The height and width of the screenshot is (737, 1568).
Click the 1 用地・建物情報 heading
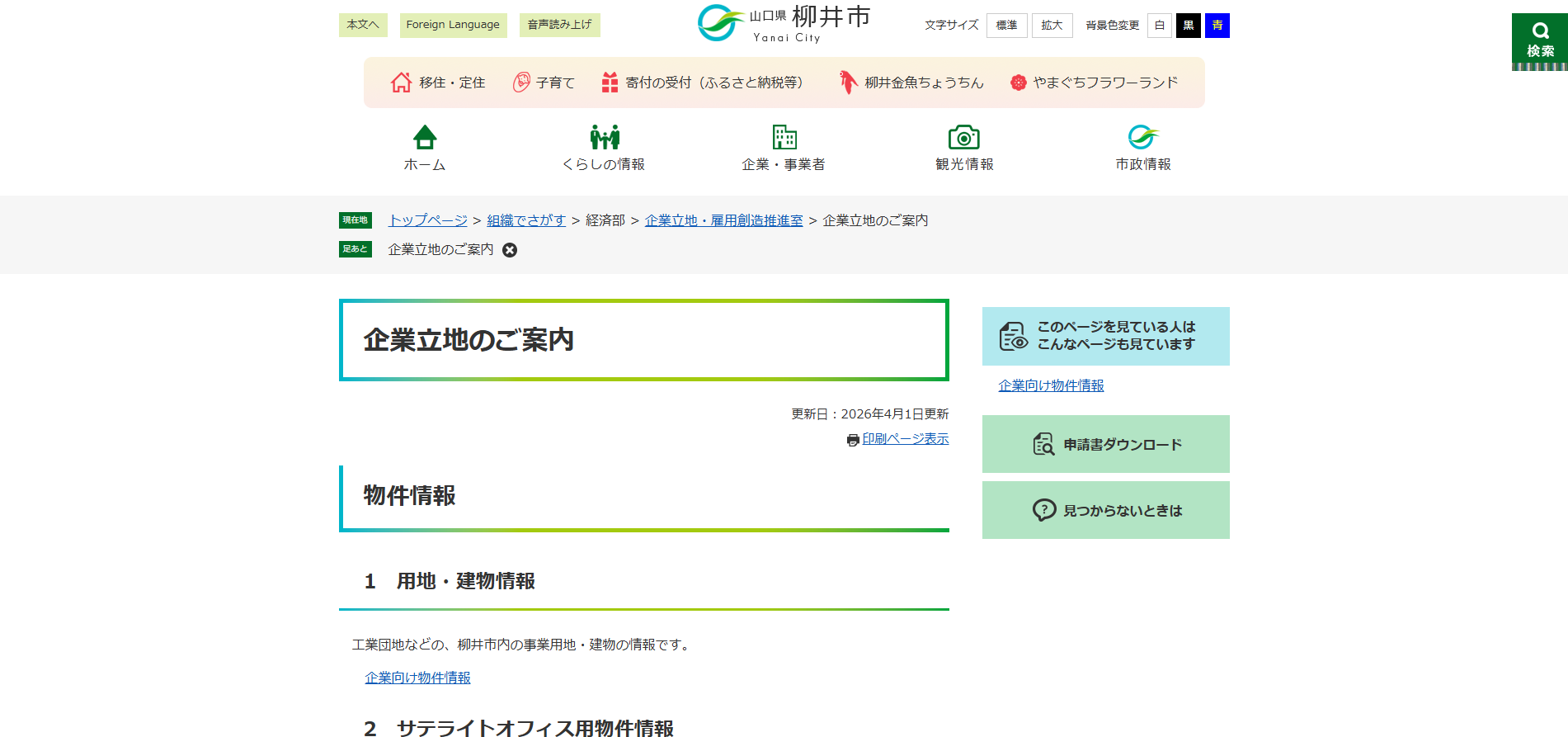tap(450, 581)
